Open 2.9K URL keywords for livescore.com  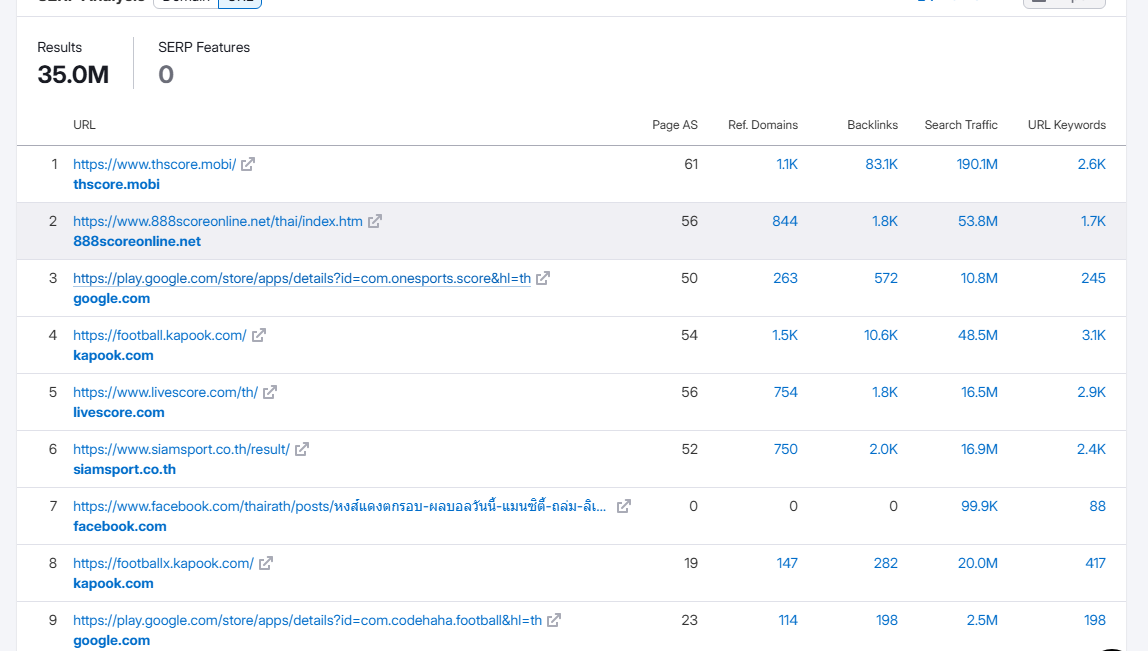tap(1092, 393)
